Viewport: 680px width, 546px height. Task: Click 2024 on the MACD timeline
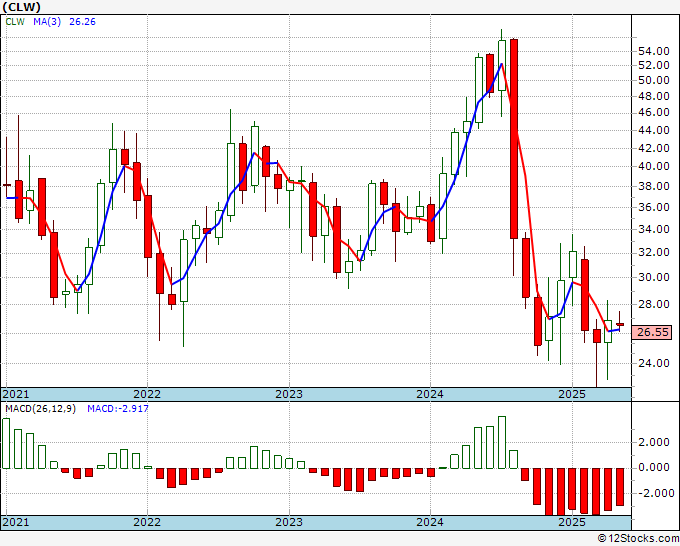pyautogui.click(x=430, y=522)
